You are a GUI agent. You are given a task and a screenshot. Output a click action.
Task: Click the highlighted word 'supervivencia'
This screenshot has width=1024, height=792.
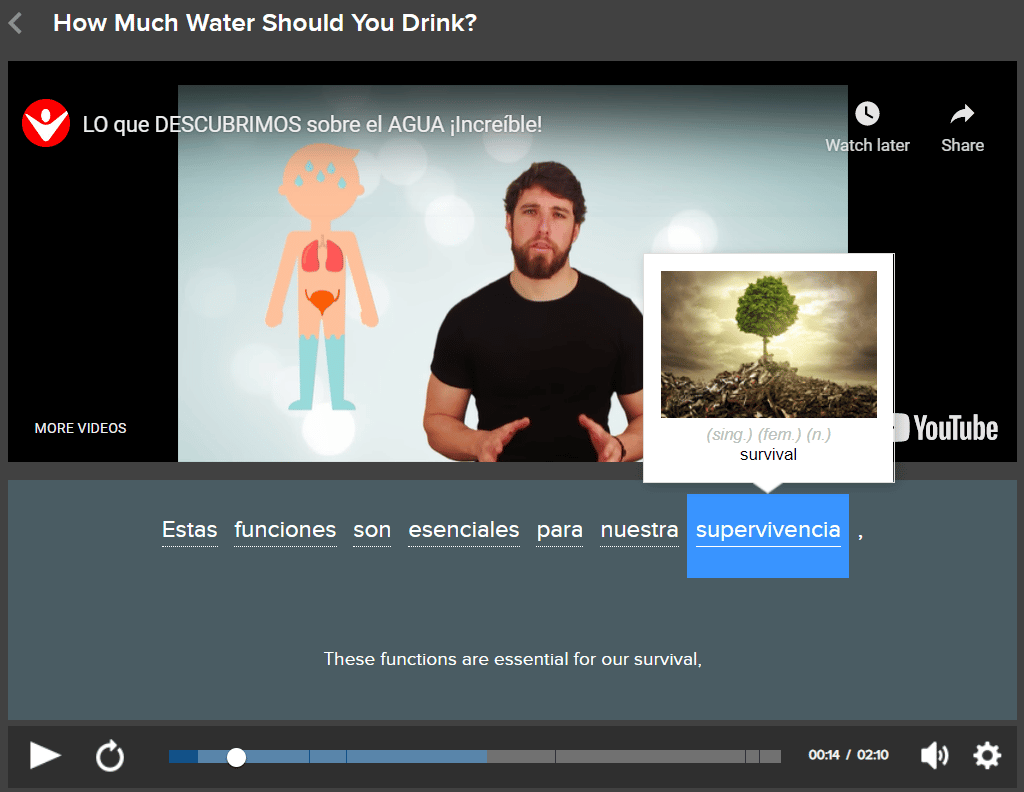[768, 531]
